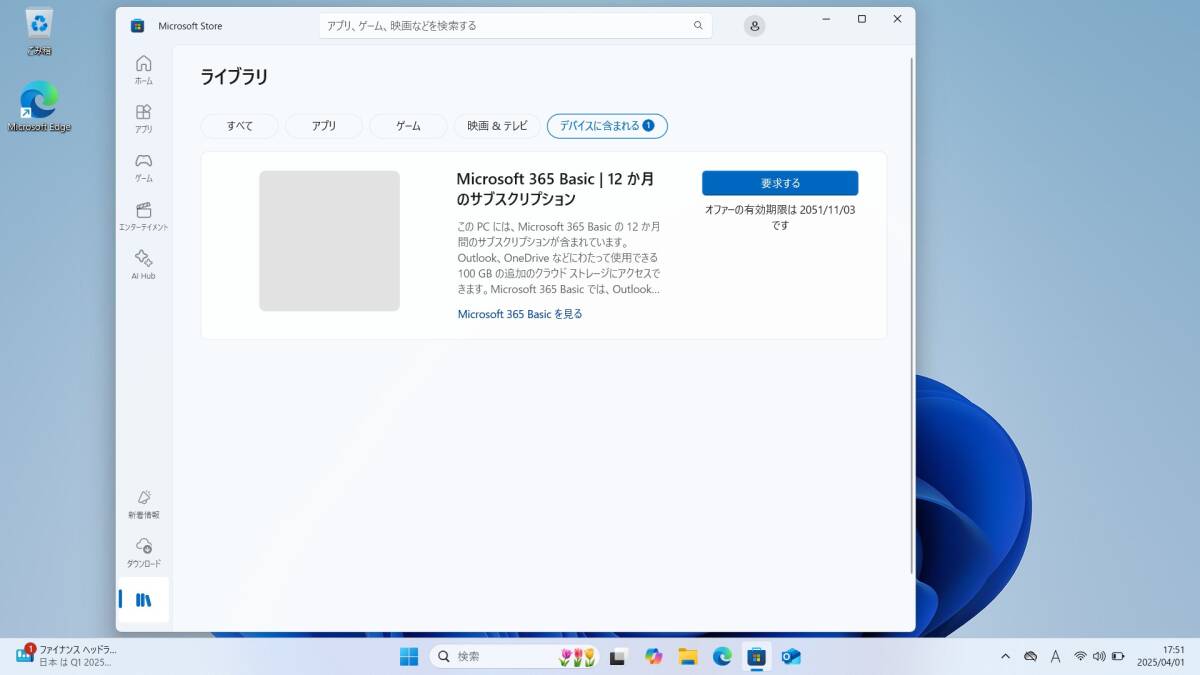Click the オファーの有効期限 2051/11/03 text
This screenshot has height=675, width=1200.
pos(780,217)
